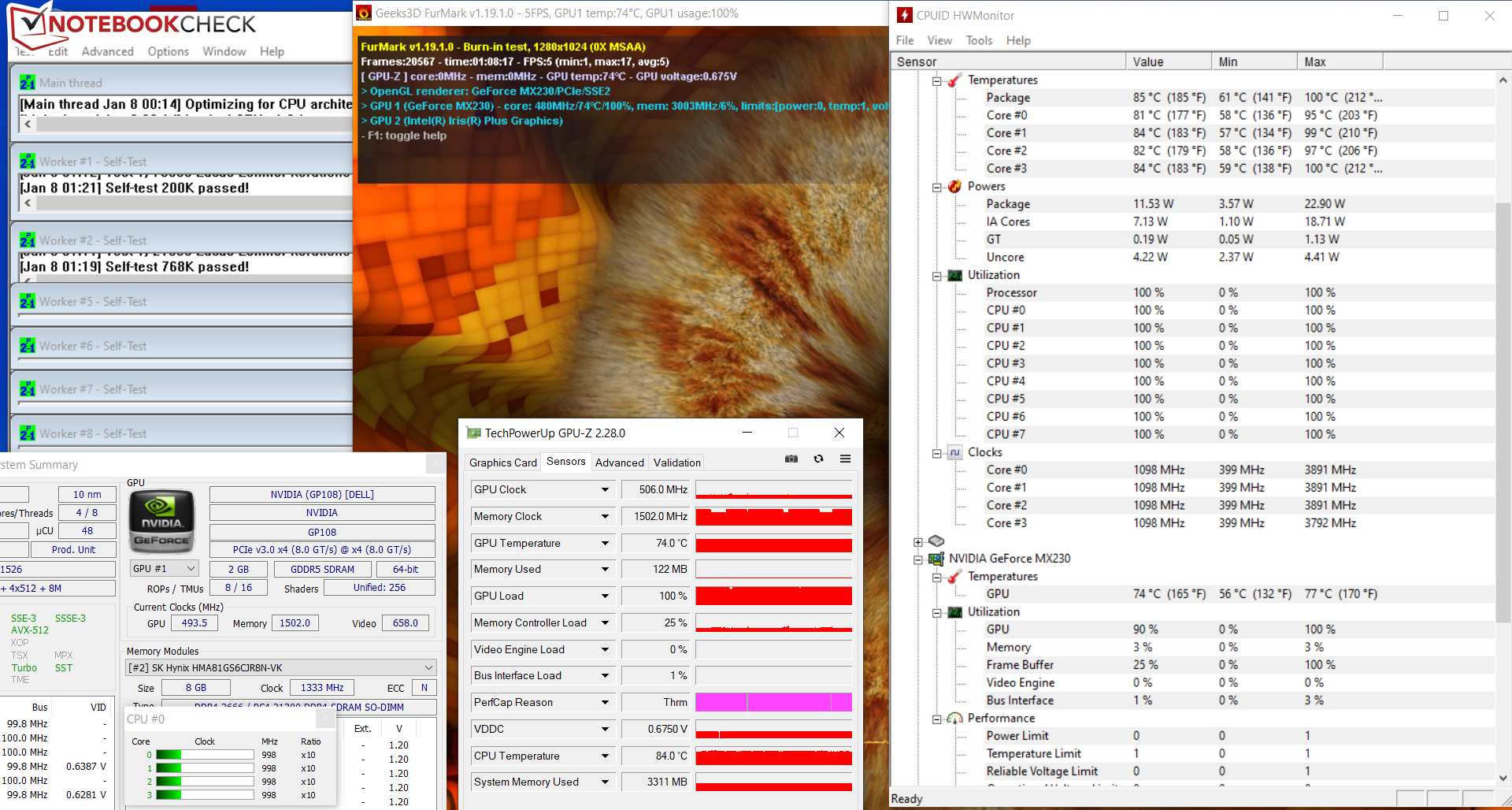Click the CPU Utilization chip icon in HWMonitor
The image size is (1512, 810).
click(x=954, y=275)
